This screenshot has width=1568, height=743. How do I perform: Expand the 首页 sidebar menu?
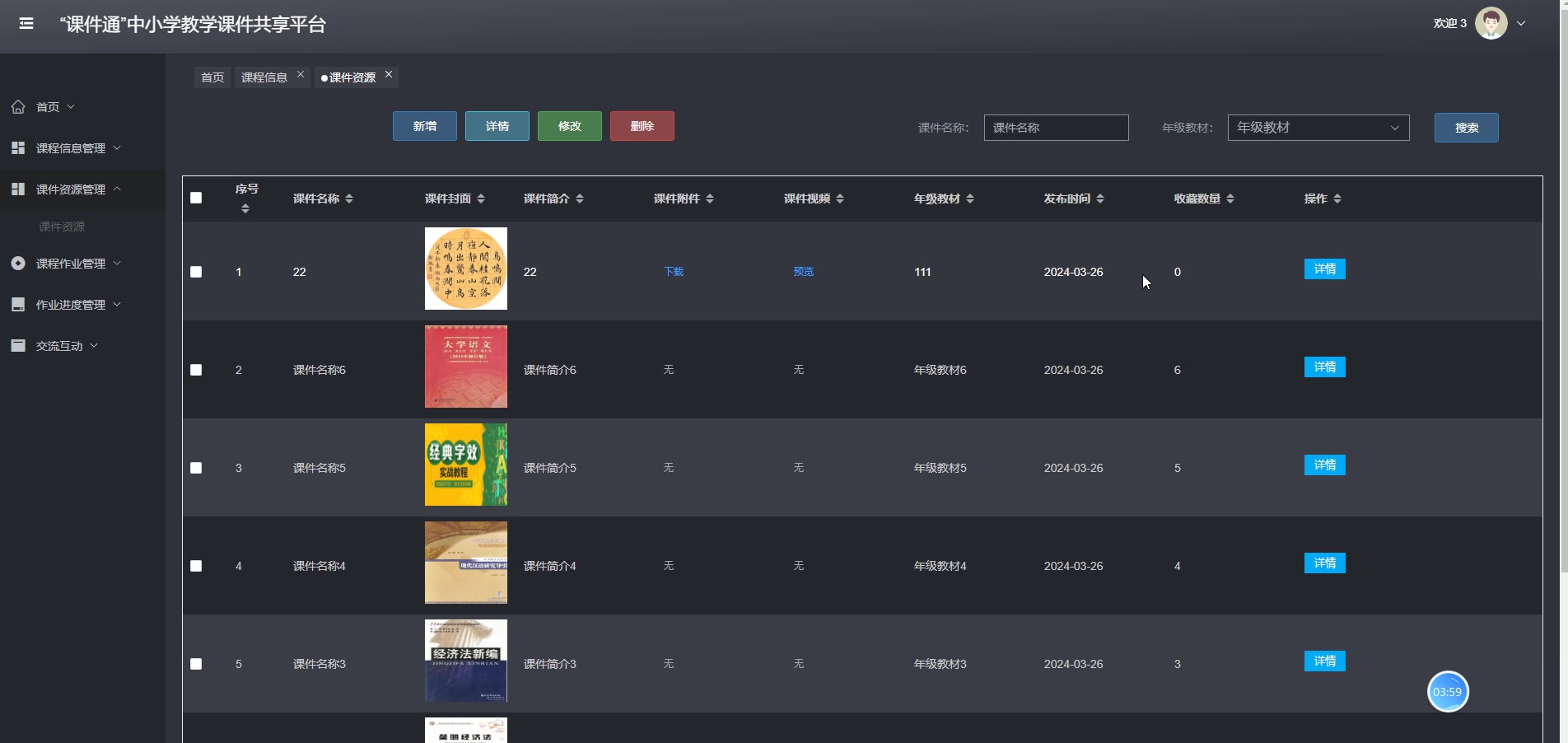click(55, 106)
